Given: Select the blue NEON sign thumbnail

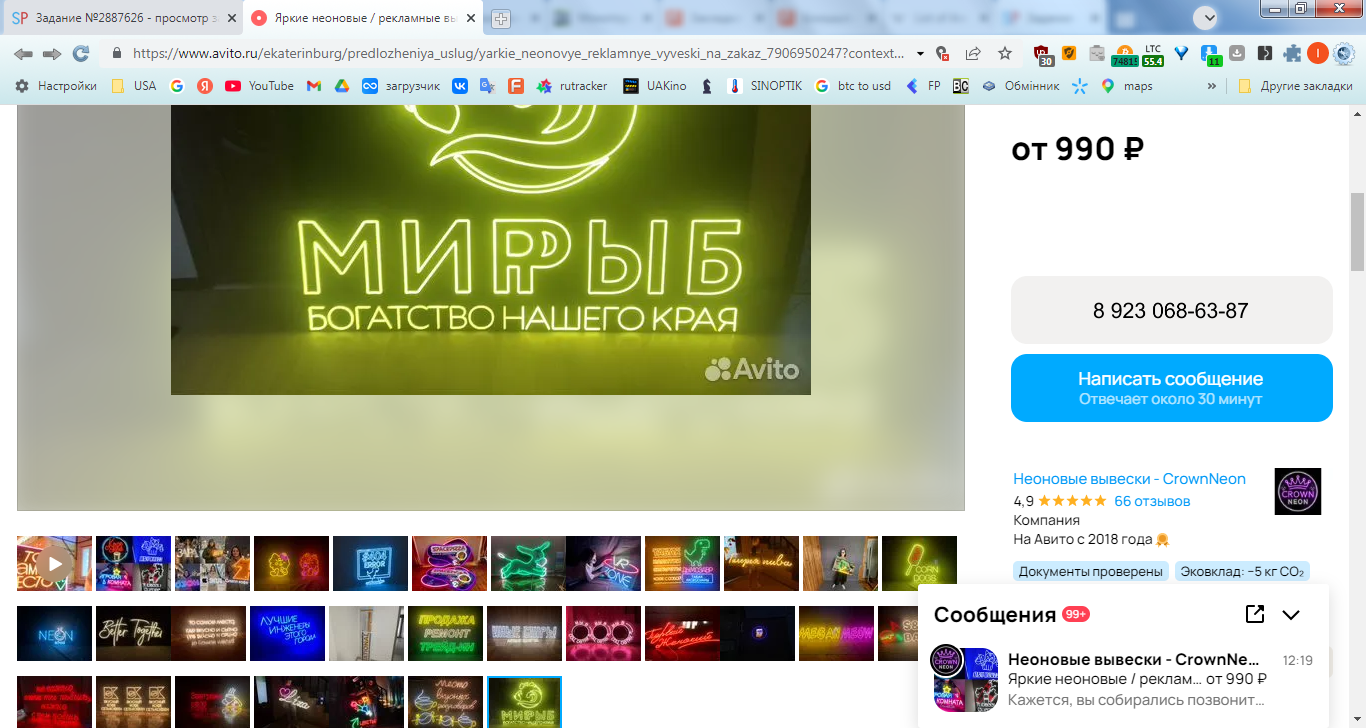Looking at the screenshot, I should click(x=54, y=633).
